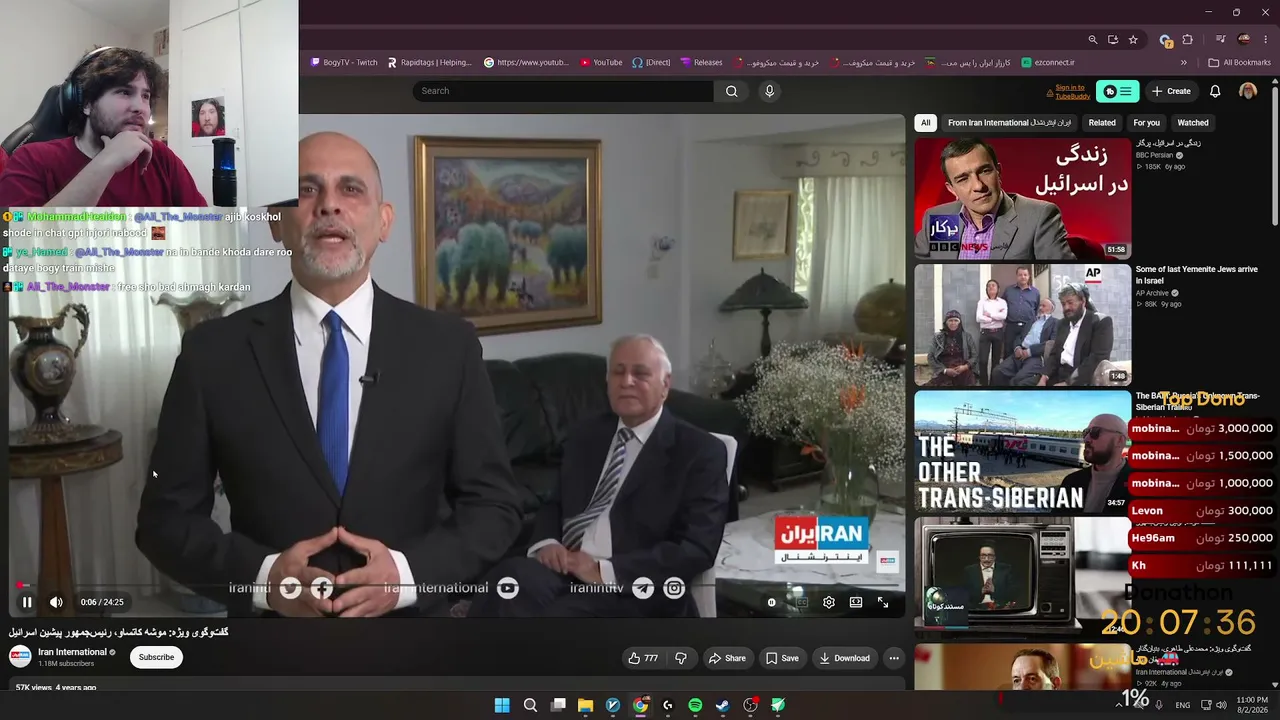This screenshot has width=1280, height=720.
Task: Open more actions three-dot menu below video
Action: coord(894,658)
